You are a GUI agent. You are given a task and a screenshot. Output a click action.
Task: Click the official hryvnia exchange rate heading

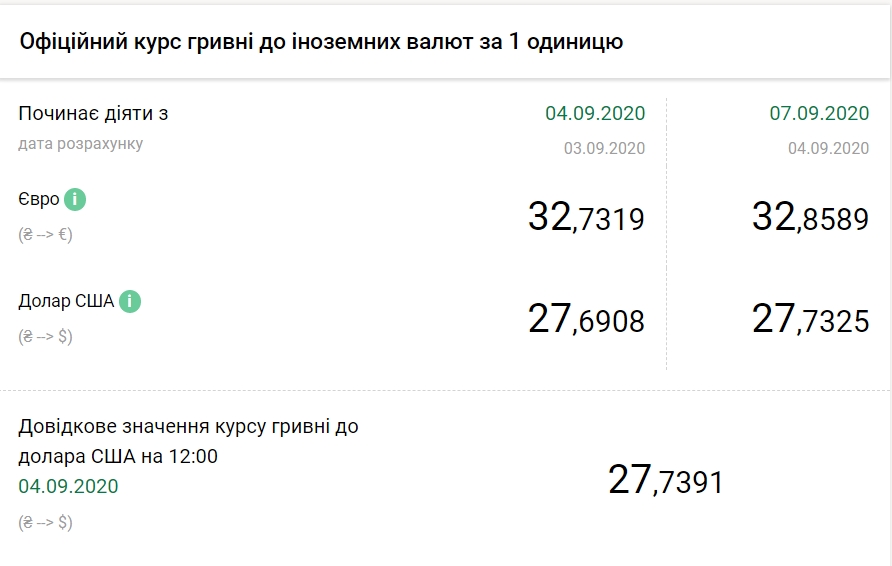(321, 41)
